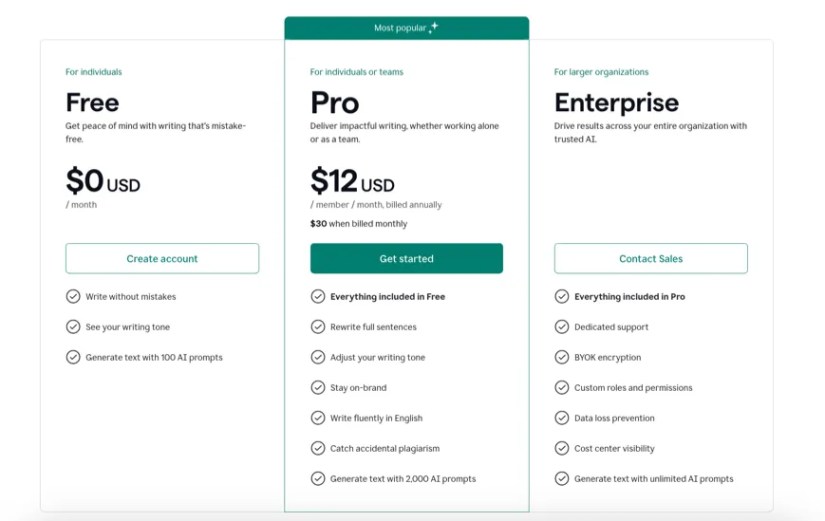Click the Create account button

pyautogui.click(x=162, y=259)
